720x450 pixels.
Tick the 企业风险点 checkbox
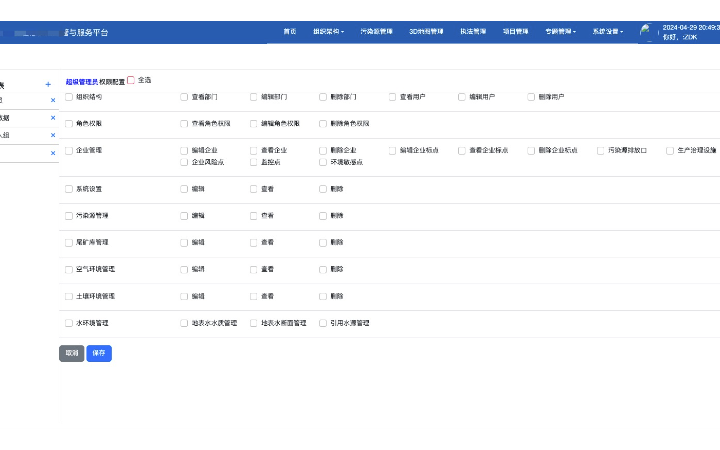[184, 162]
